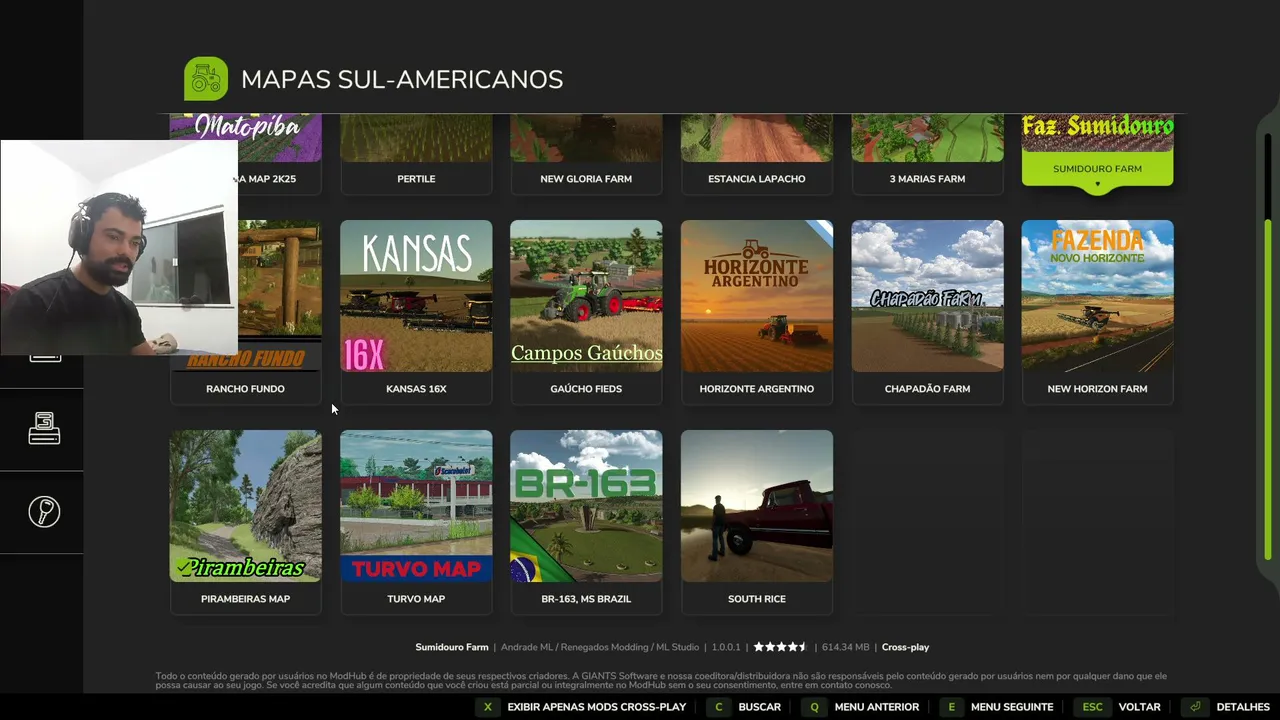Click the authors text 'Andrade ML / Renegados Modding / ML Studio'
The image size is (1280, 720).
click(x=600, y=647)
